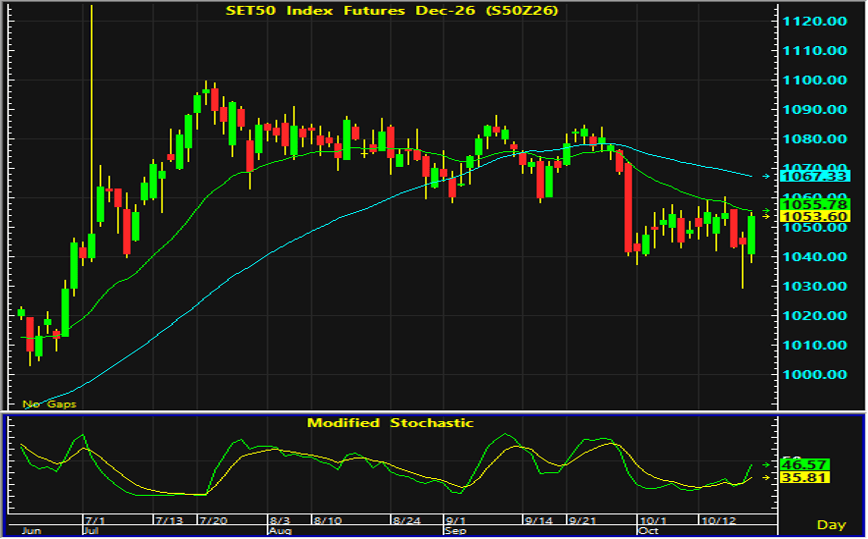Click the 9/21 date marker
The image size is (868, 539).
click(x=582, y=521)
